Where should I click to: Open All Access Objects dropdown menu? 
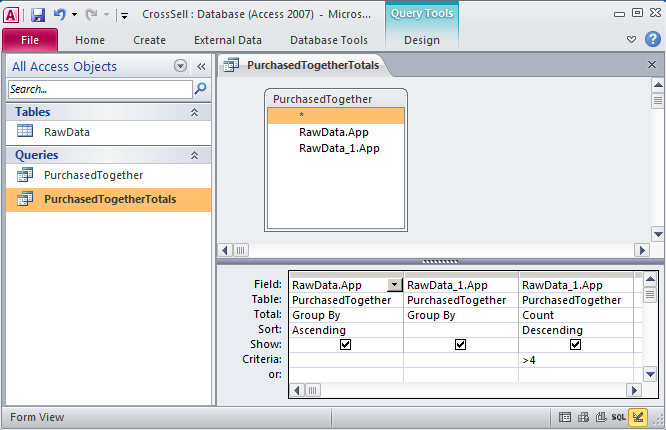[x=180, y=66]
